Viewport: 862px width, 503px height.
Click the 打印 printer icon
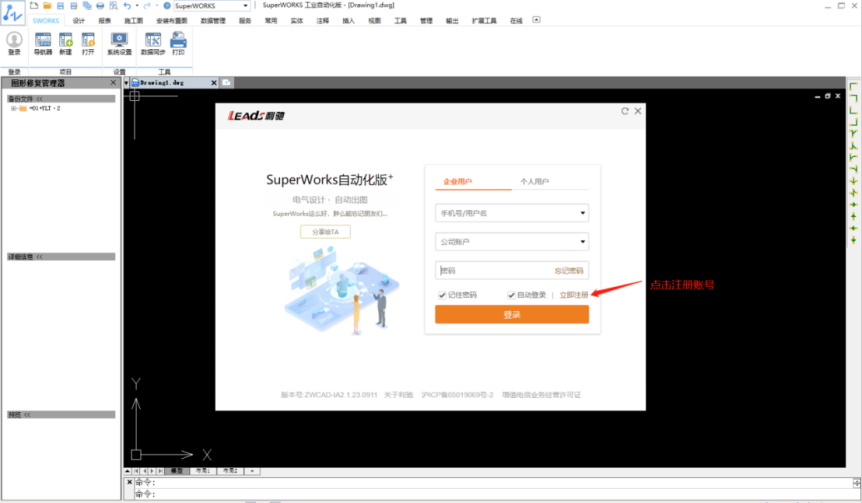pos(178,41)
